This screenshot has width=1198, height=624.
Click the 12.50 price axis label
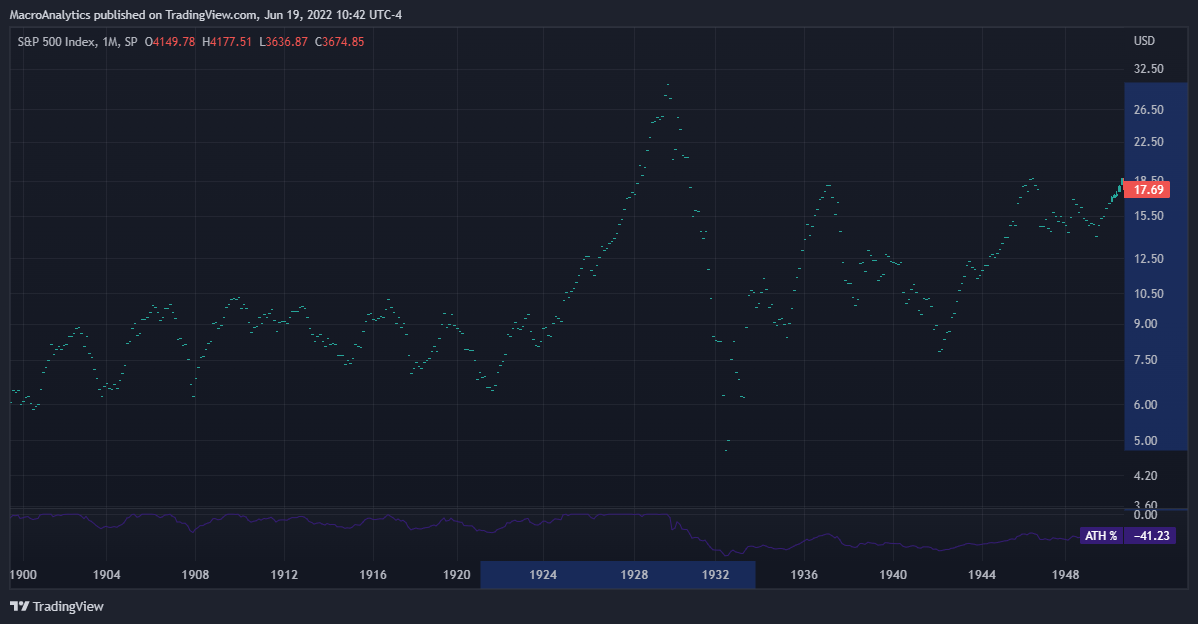coord(1148,259)
